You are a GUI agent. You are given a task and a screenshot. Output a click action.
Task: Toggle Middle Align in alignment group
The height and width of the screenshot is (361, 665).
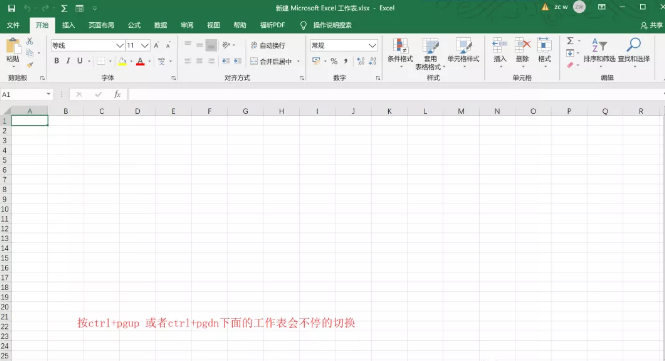point(199,44)
